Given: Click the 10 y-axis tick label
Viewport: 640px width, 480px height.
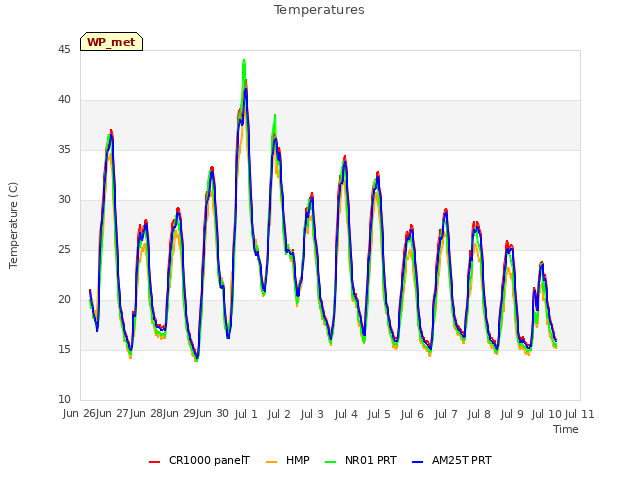Looking at the screenshot, I should pos(64,400).
